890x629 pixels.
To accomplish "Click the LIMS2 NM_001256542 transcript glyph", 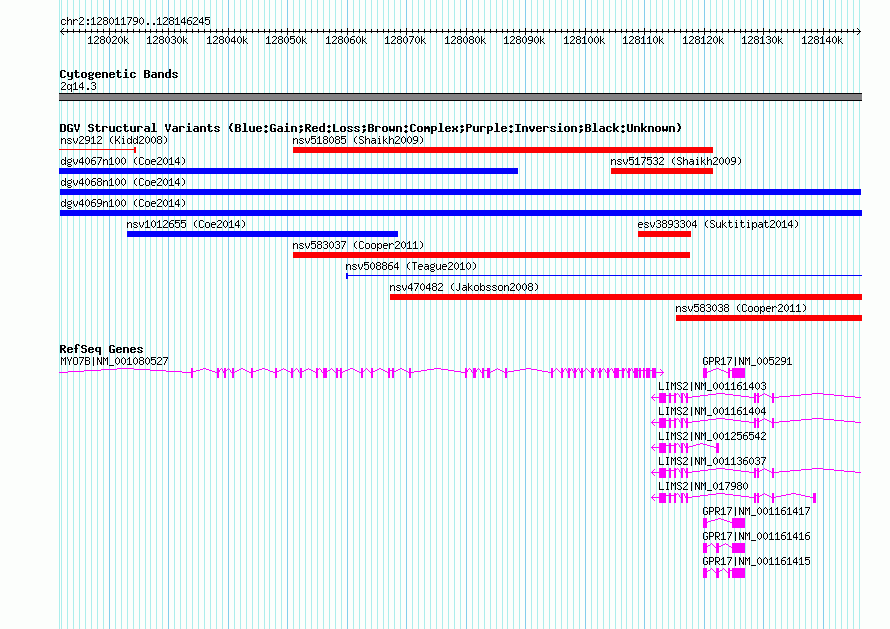I will pyautogui.click(x=685, y=447).
